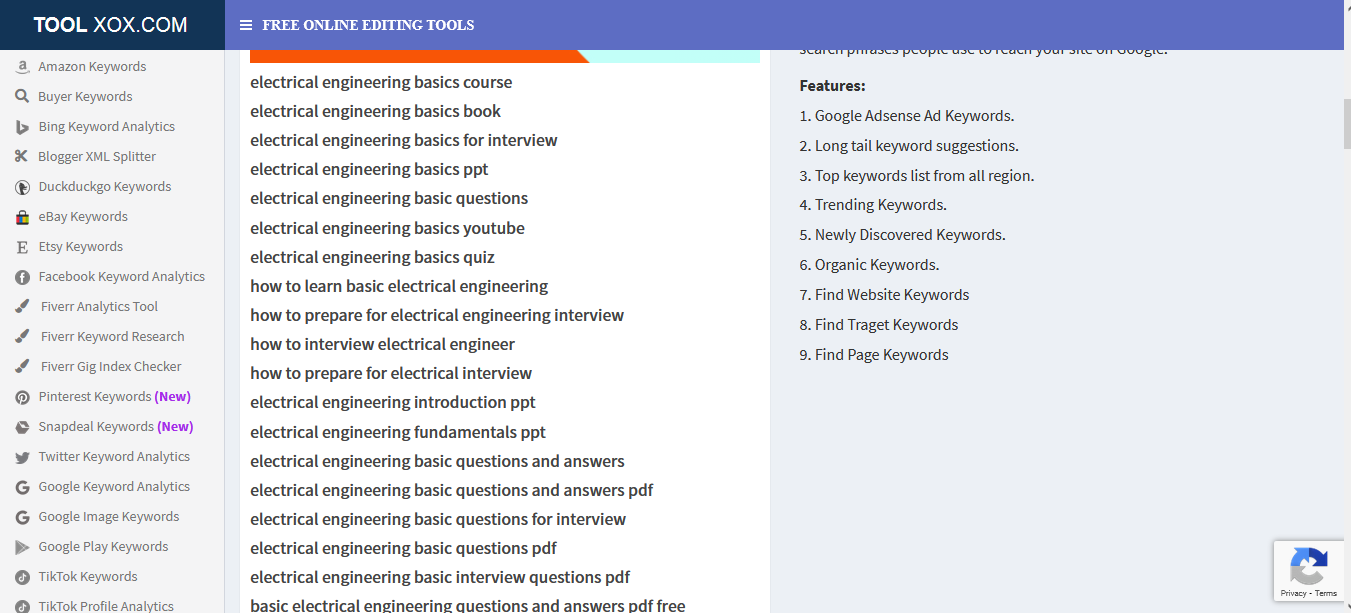Click the hamburger menu icon
Screen dimensions: 1351x613
(x=246, y=25)
